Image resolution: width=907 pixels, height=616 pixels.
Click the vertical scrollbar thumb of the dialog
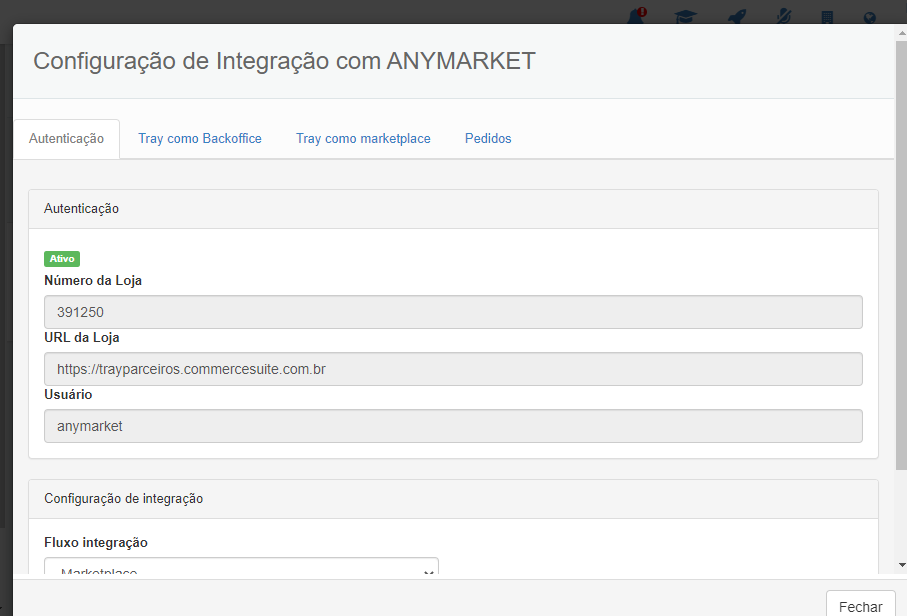[x=902, y=255]
